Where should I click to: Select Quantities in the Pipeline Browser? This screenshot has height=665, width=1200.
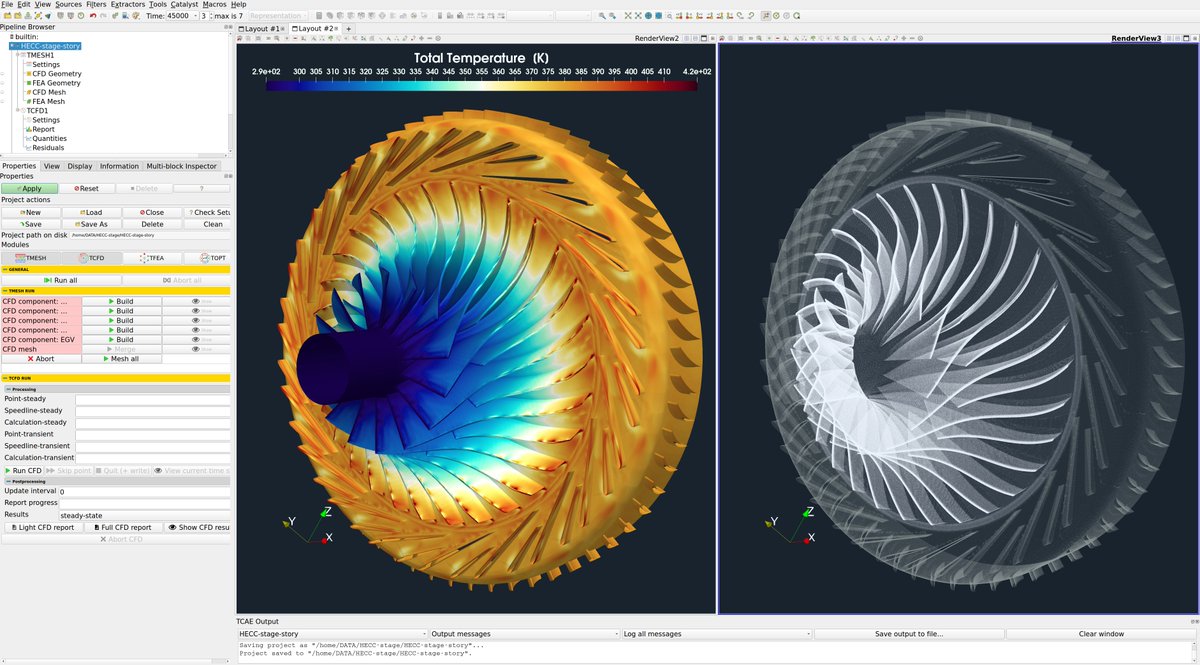pos(49,139)
